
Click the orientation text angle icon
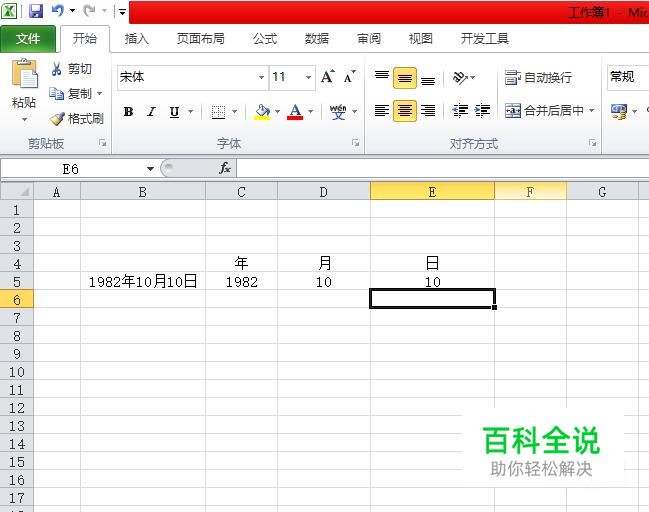tap(460, 77)
